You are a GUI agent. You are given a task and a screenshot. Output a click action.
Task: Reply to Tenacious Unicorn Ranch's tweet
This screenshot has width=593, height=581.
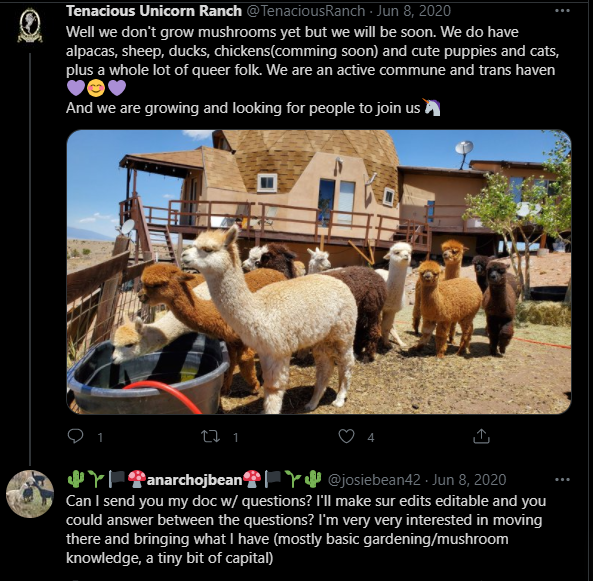pyautogui.click(x=75, y=436)
